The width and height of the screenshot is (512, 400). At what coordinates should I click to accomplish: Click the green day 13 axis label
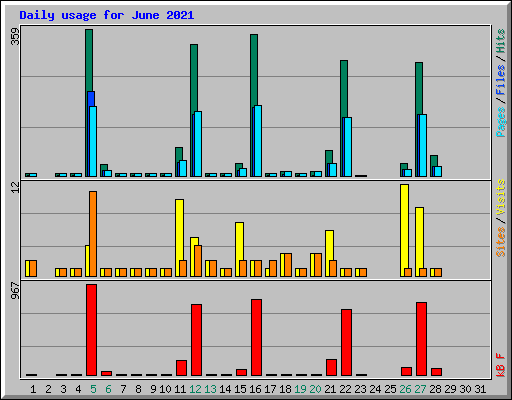click(x=210, y=389)
